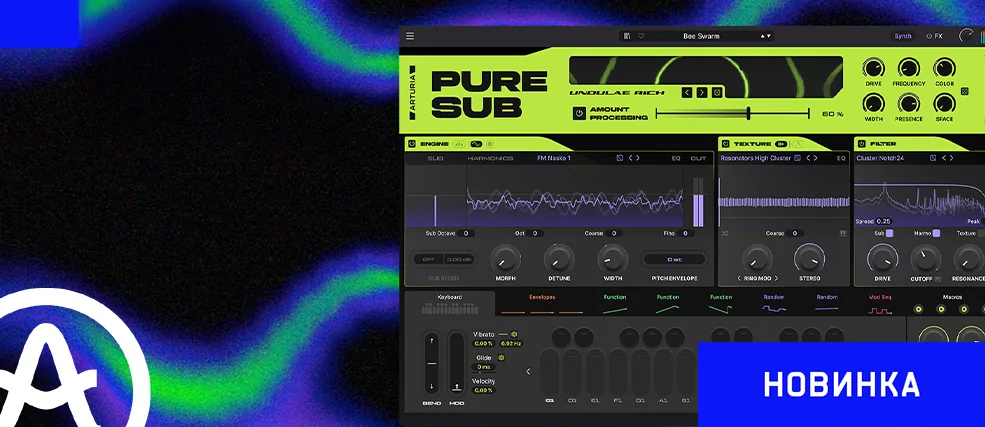Favorite the Bee Swarm preset with the heart

click(x=641, y=36)
